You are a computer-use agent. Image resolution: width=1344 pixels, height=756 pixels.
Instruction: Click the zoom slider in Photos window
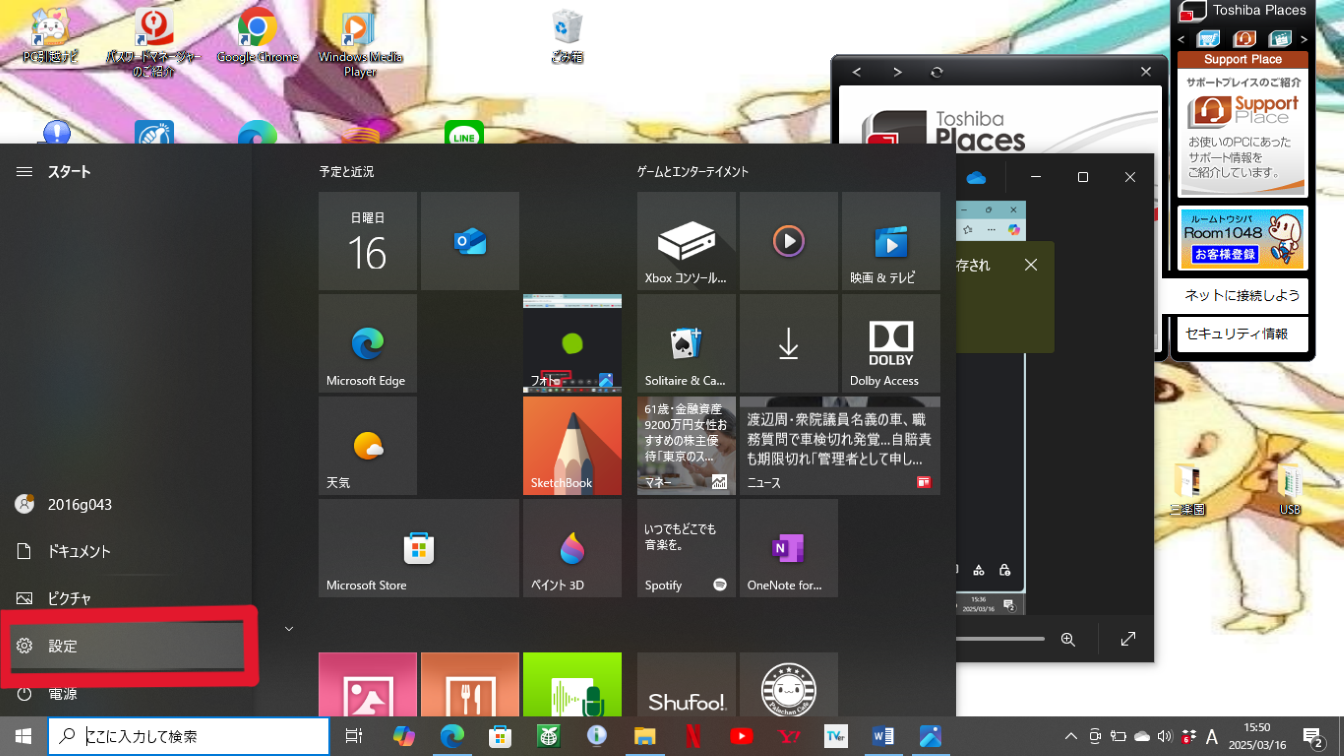coord(1000,639)
